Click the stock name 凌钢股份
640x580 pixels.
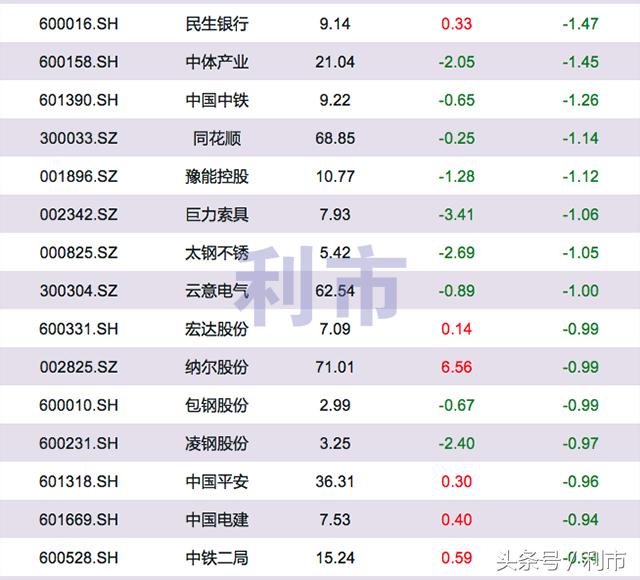(217, 443)
